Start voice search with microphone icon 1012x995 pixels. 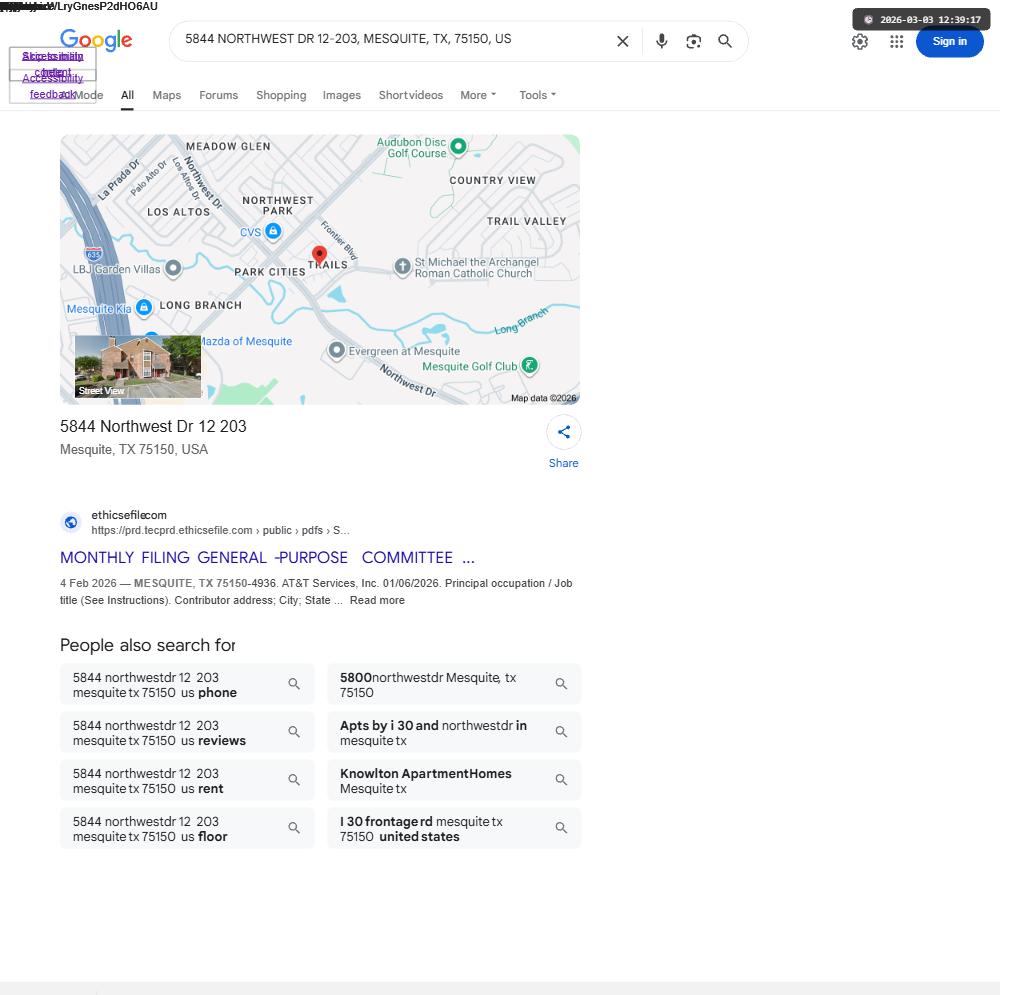click(662, 41)
